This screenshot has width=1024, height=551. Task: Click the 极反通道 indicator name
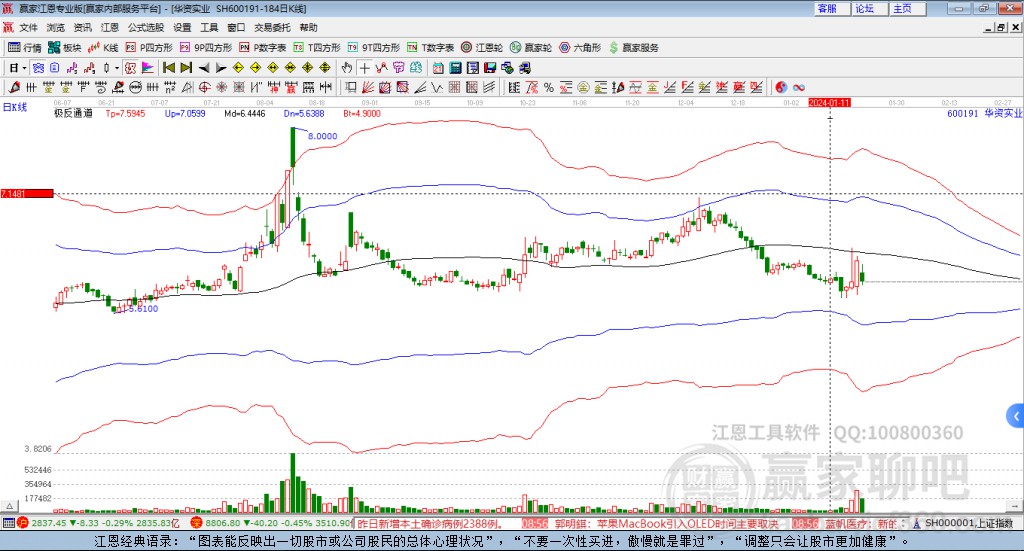tap(73, 114)
